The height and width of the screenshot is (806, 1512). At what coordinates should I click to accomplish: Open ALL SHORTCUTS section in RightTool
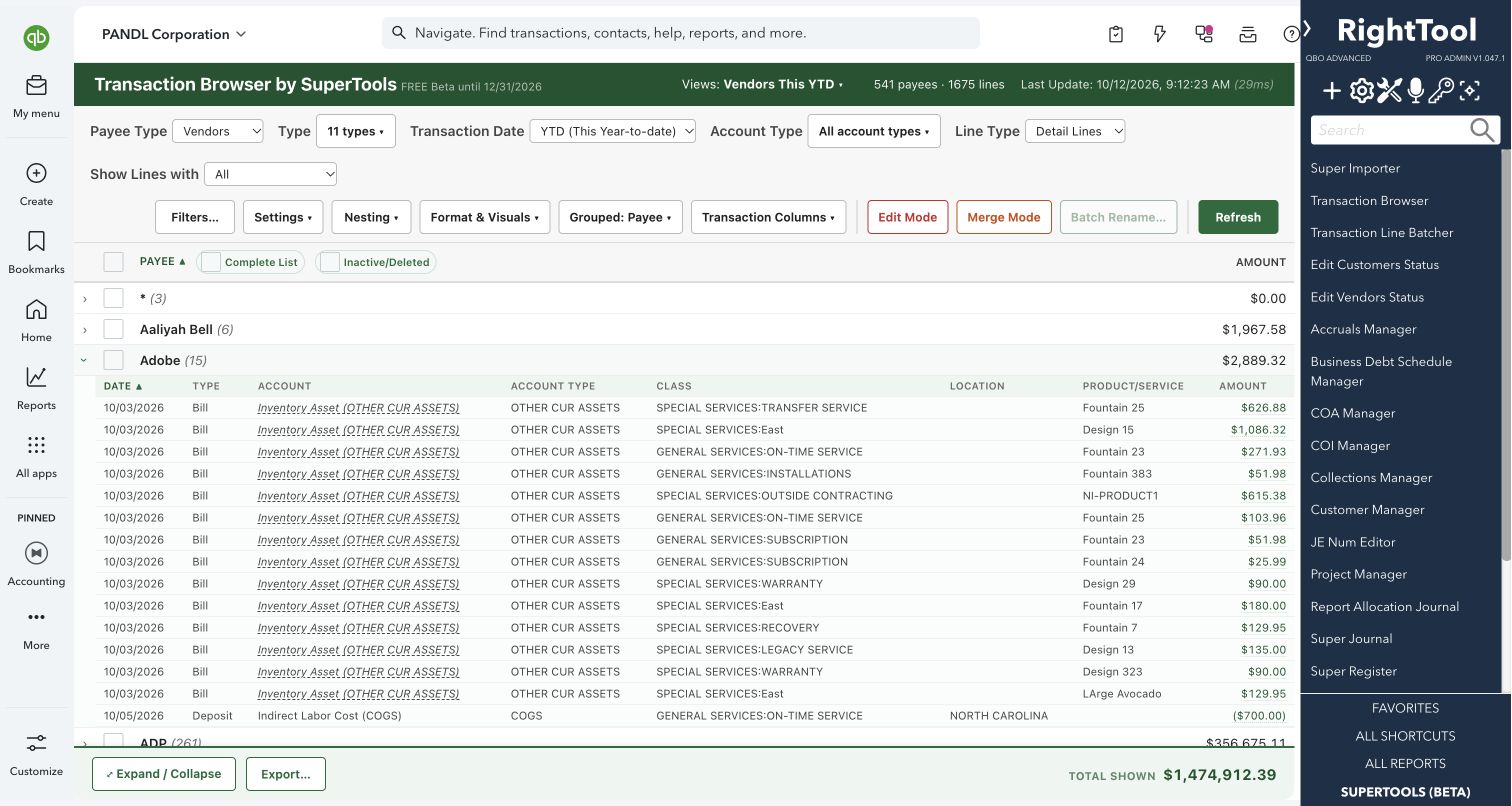(x=1405, y=736)
